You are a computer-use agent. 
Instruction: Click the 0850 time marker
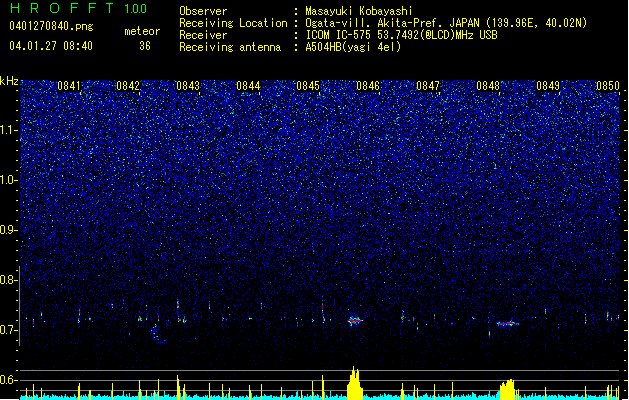(608, 85)
